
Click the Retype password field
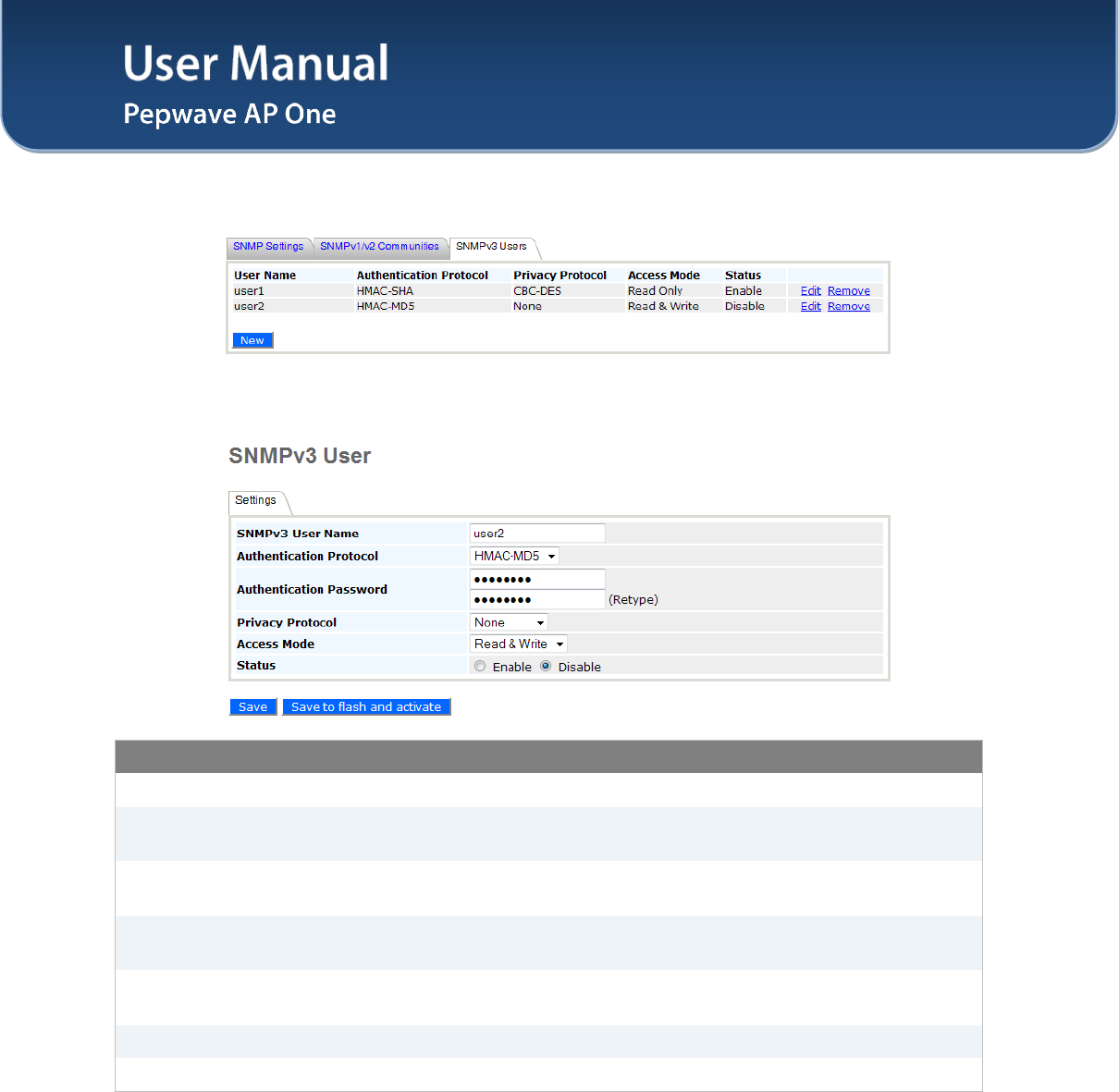tap(537, 599)
